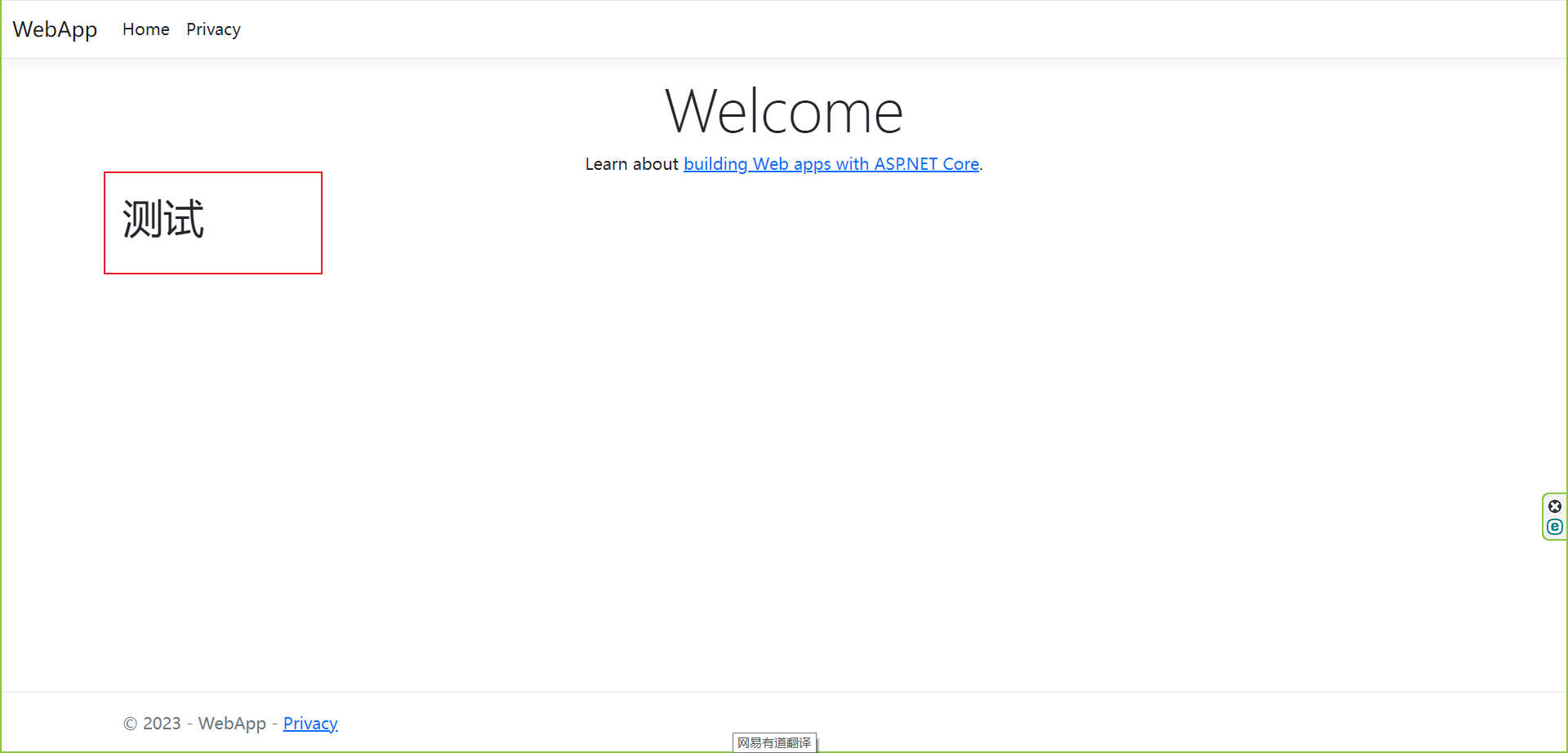Viewport: 1568px width, 753px height.
Task: Open the Privacy link in the footer
Action: (x=310, y=724)
